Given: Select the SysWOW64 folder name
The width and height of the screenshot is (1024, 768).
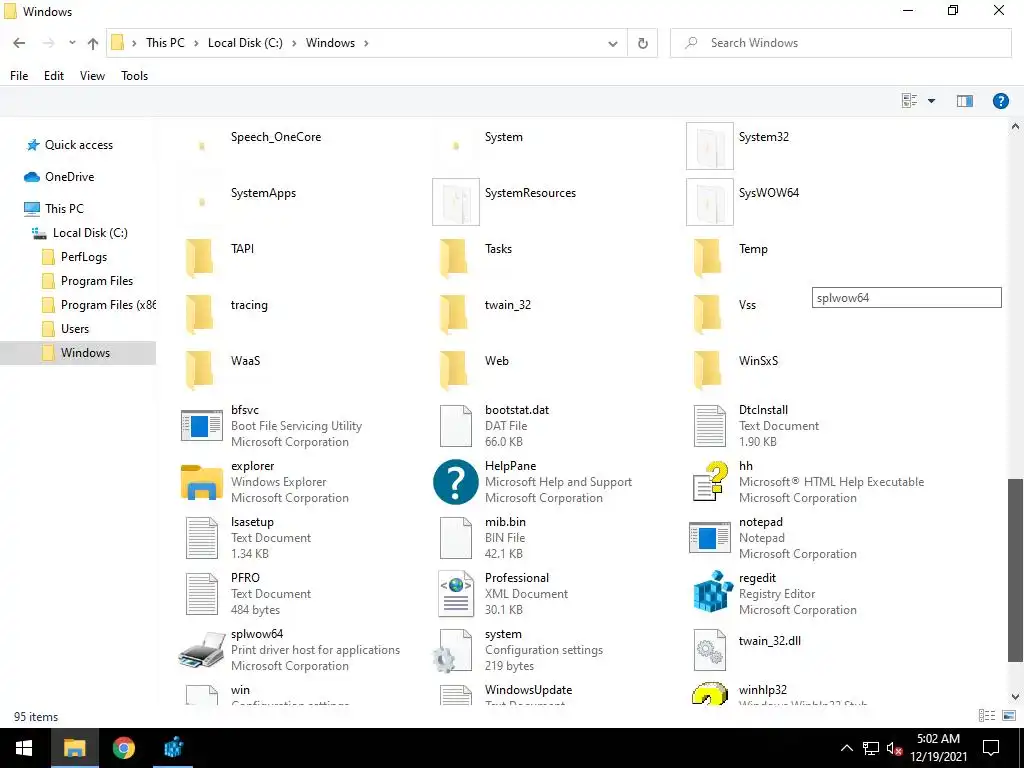Looking at the screenshot, I should pos(769,193).
